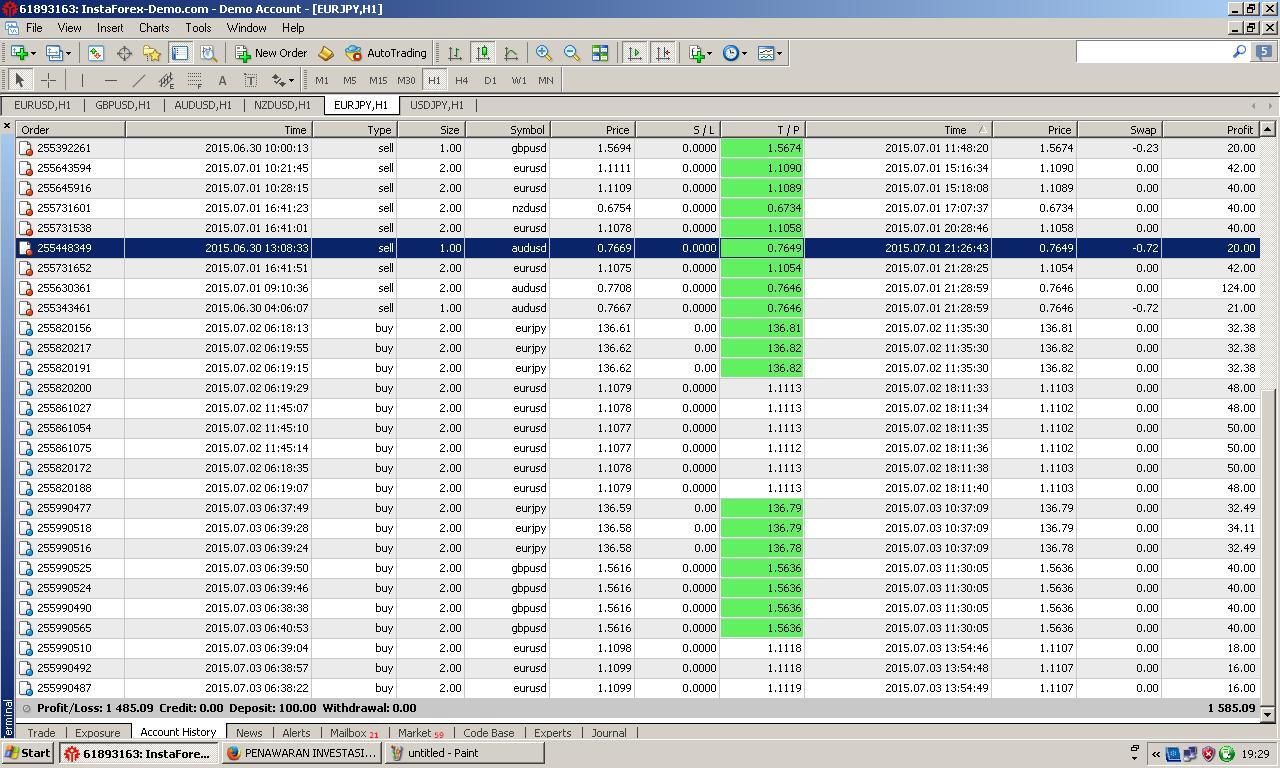1280x768 pixels.
Task: Open the Trade terminal tab
Action: 41,733
